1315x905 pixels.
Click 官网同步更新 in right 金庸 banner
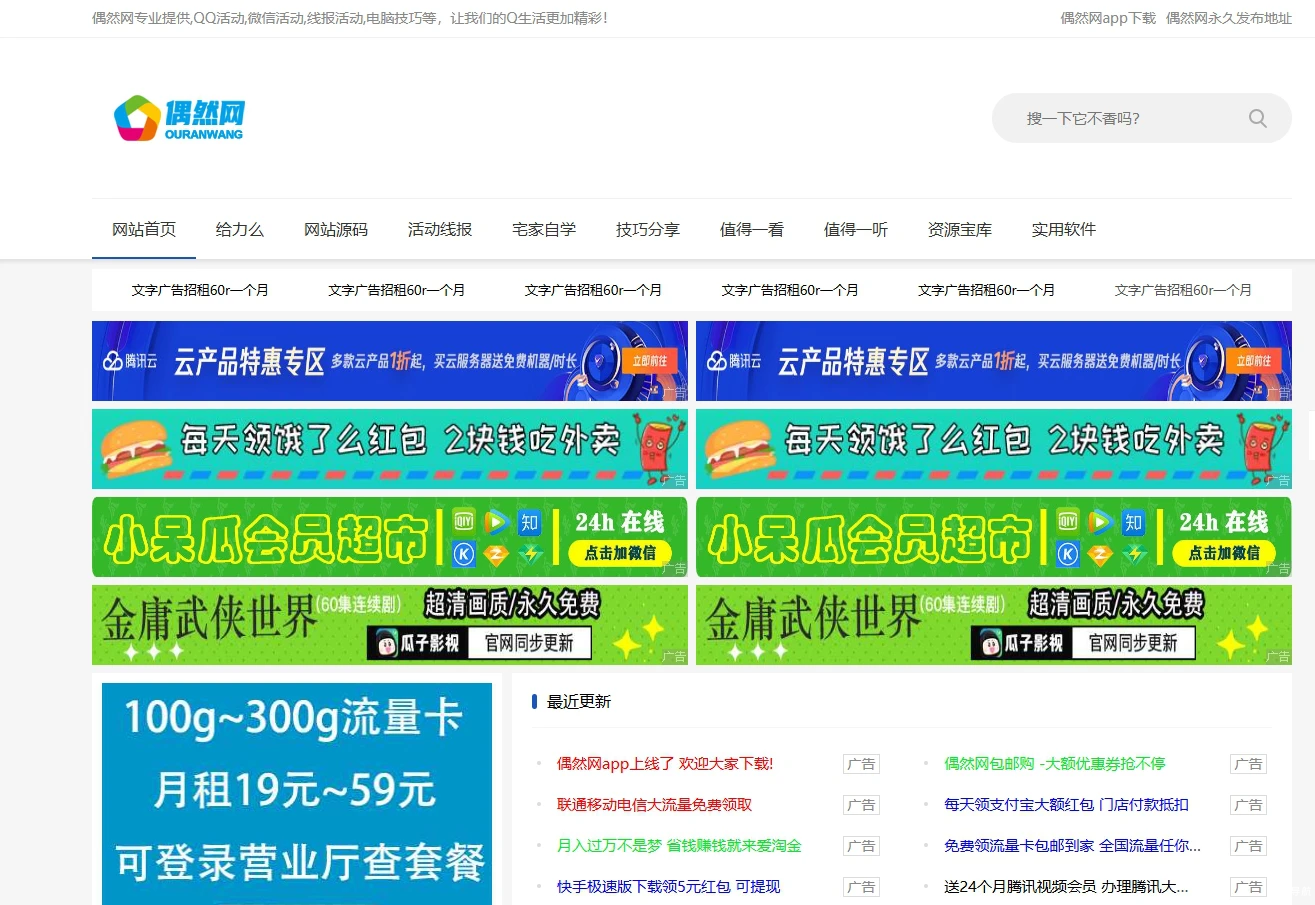[x=1133, y=643]
